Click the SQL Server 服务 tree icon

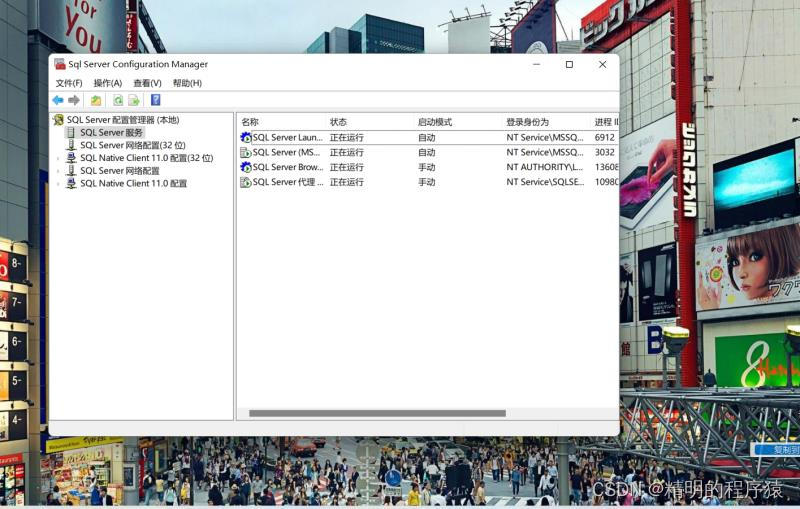[71, 133]
